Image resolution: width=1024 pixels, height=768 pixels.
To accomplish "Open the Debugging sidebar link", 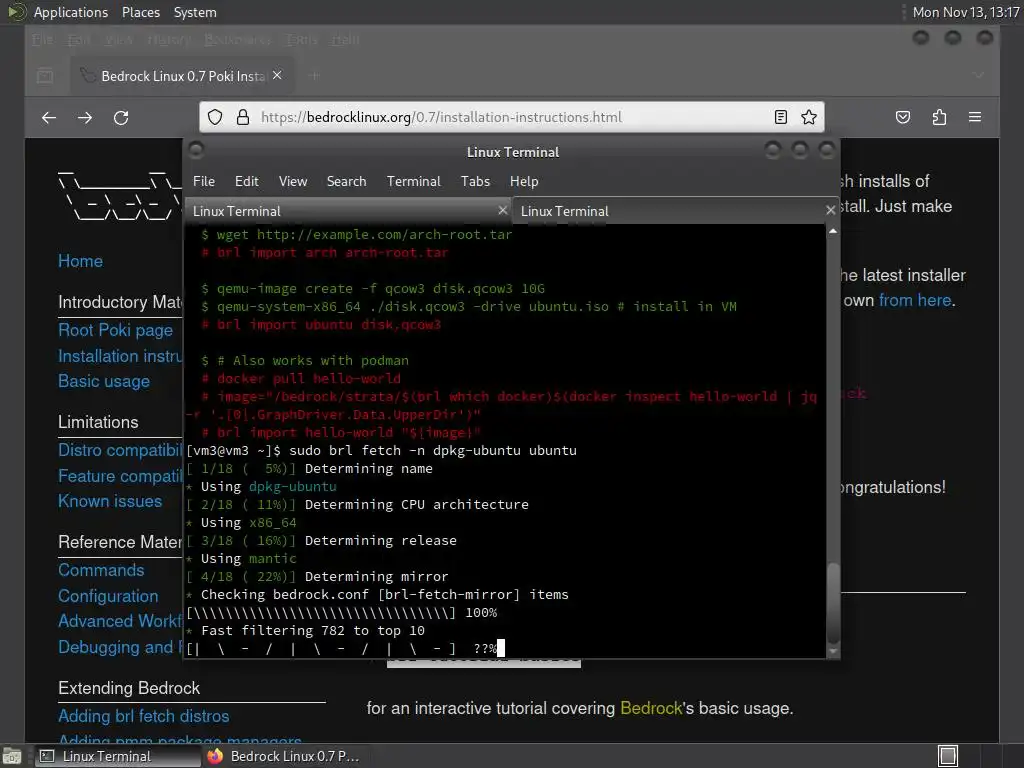I will click(x=120, y=647).
